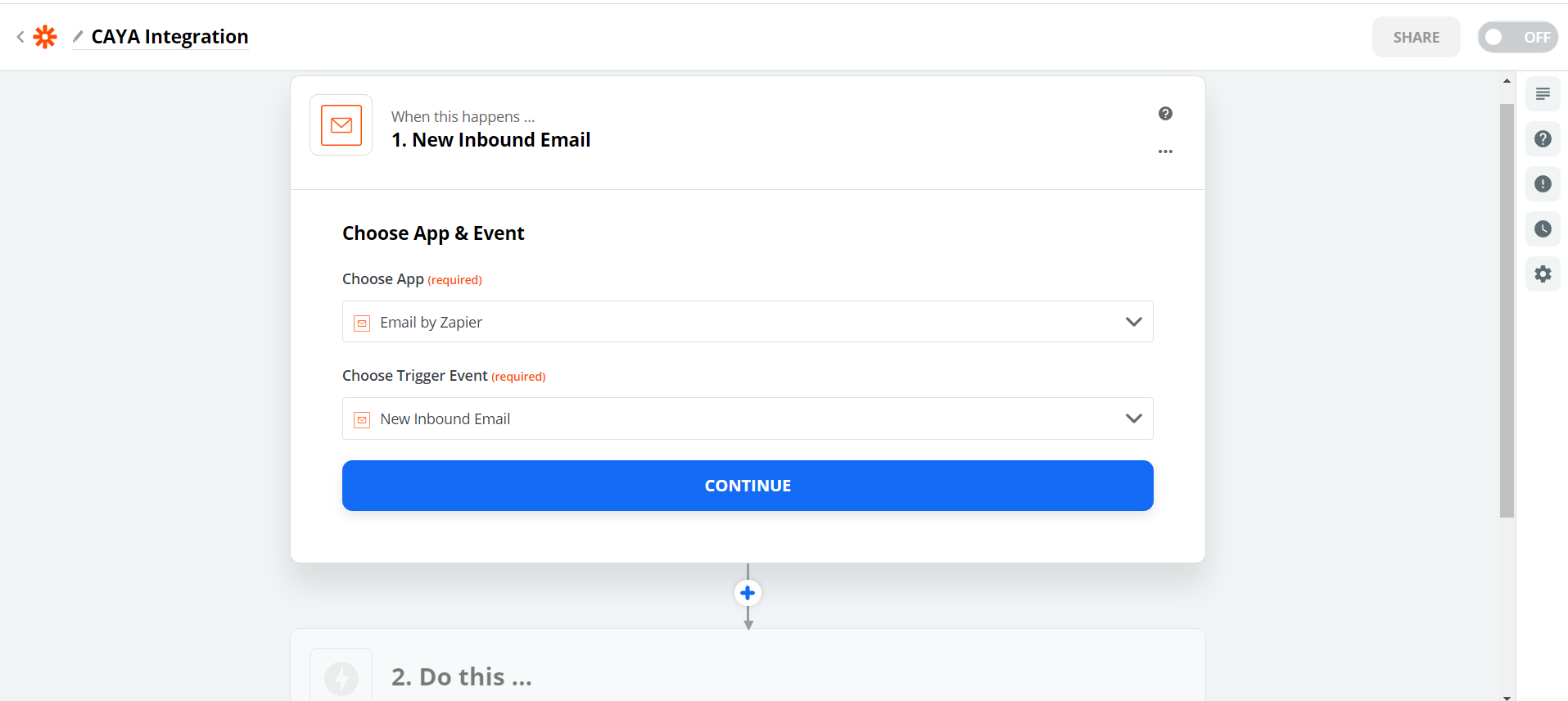Open the history clock icon
1568x701 pixels.
(1543, 229)
